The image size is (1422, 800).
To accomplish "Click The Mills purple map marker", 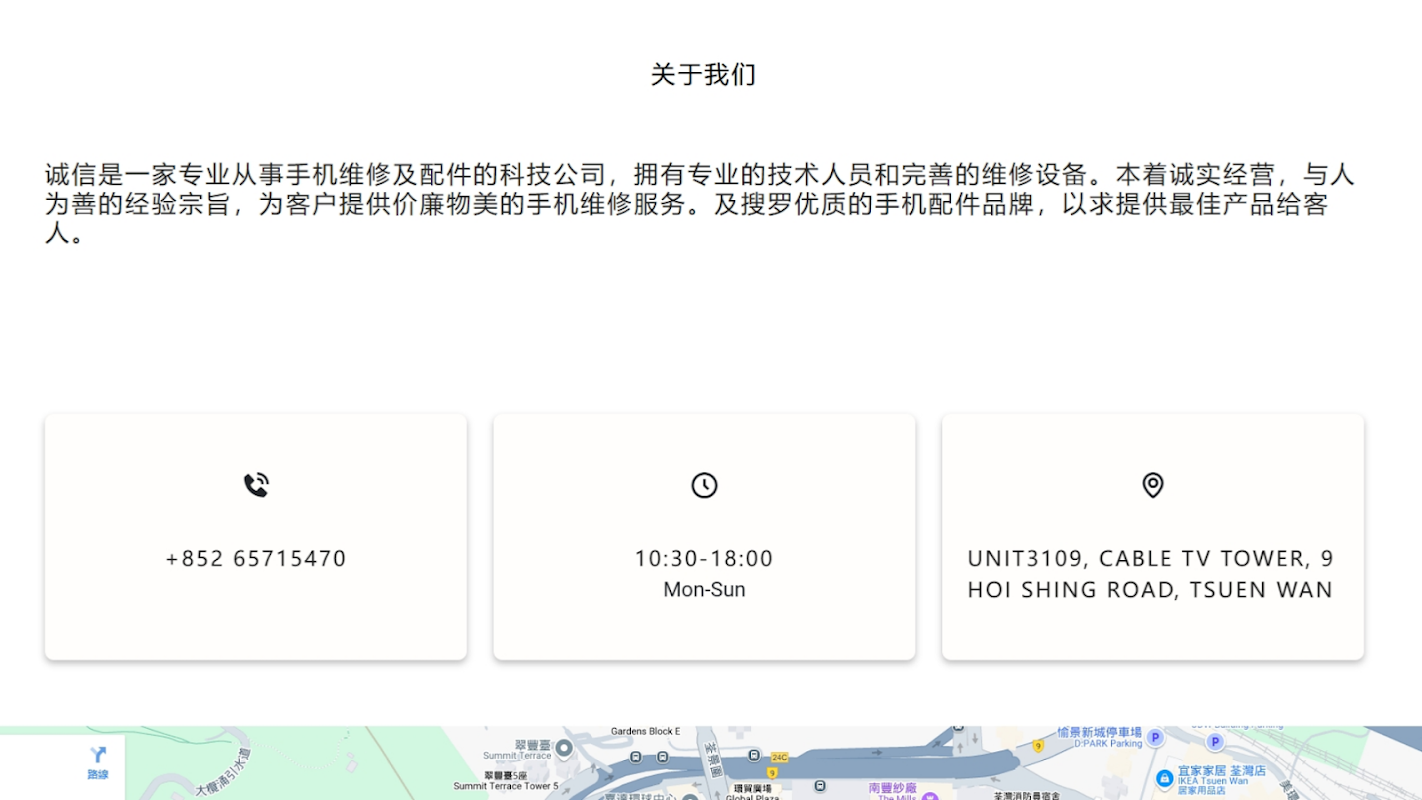I will click(931, 797).
